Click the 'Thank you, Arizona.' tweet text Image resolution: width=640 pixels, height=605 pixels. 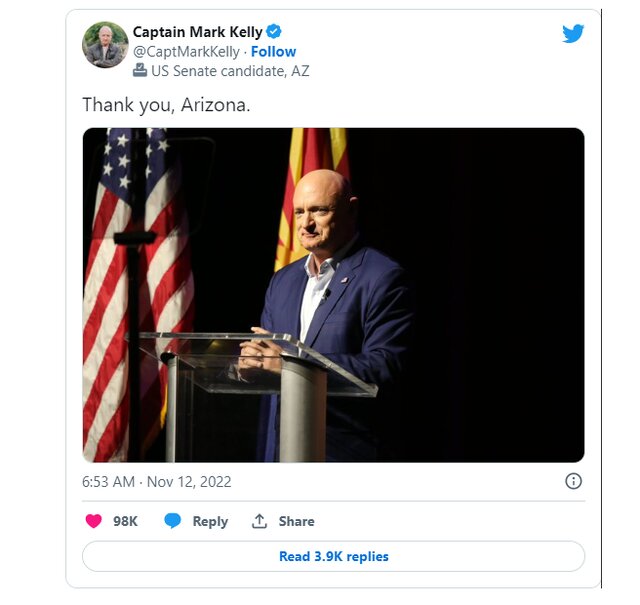click(x=165, y=105)
